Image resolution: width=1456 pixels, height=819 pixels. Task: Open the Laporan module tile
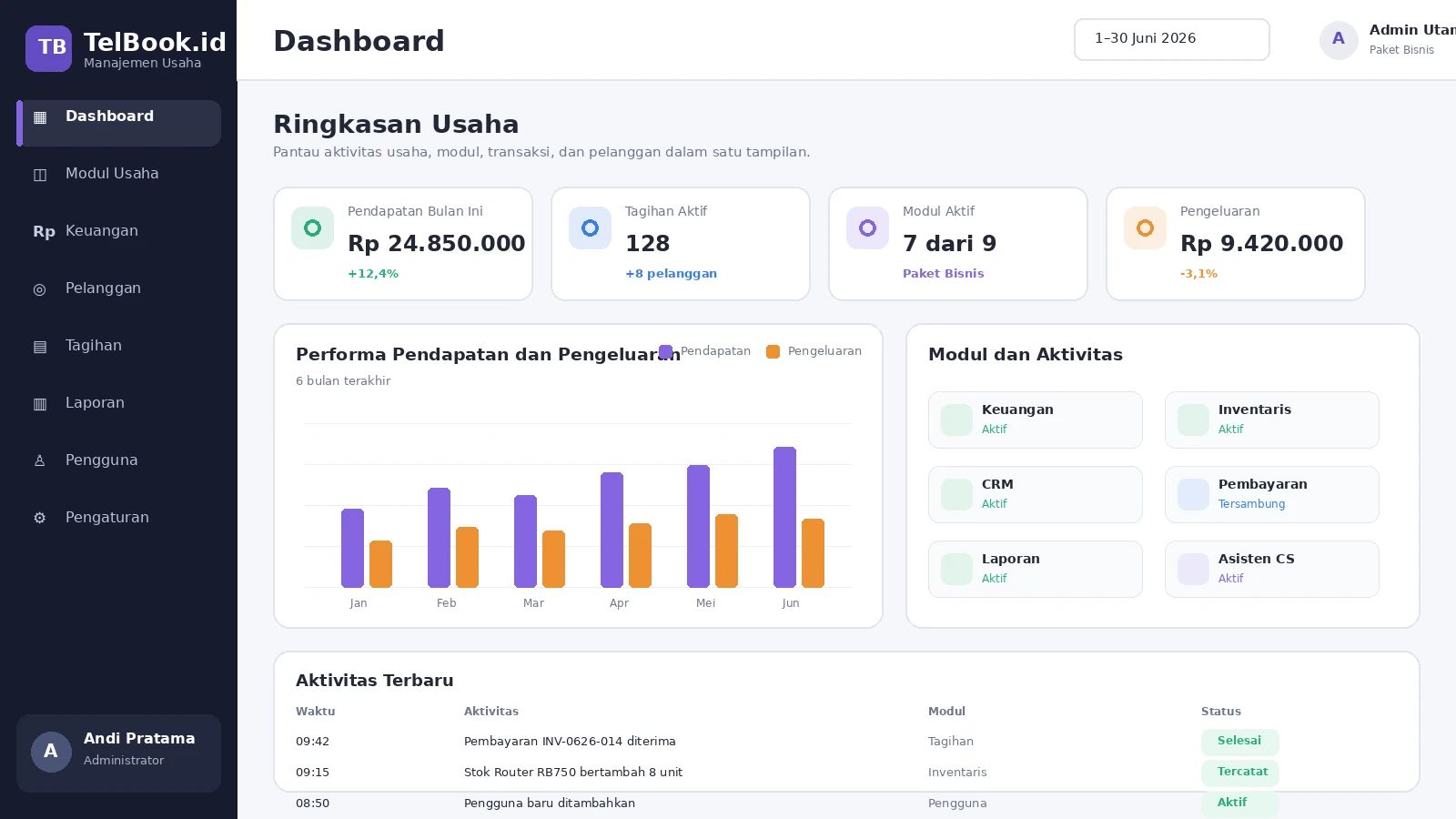coord(1036,569)
